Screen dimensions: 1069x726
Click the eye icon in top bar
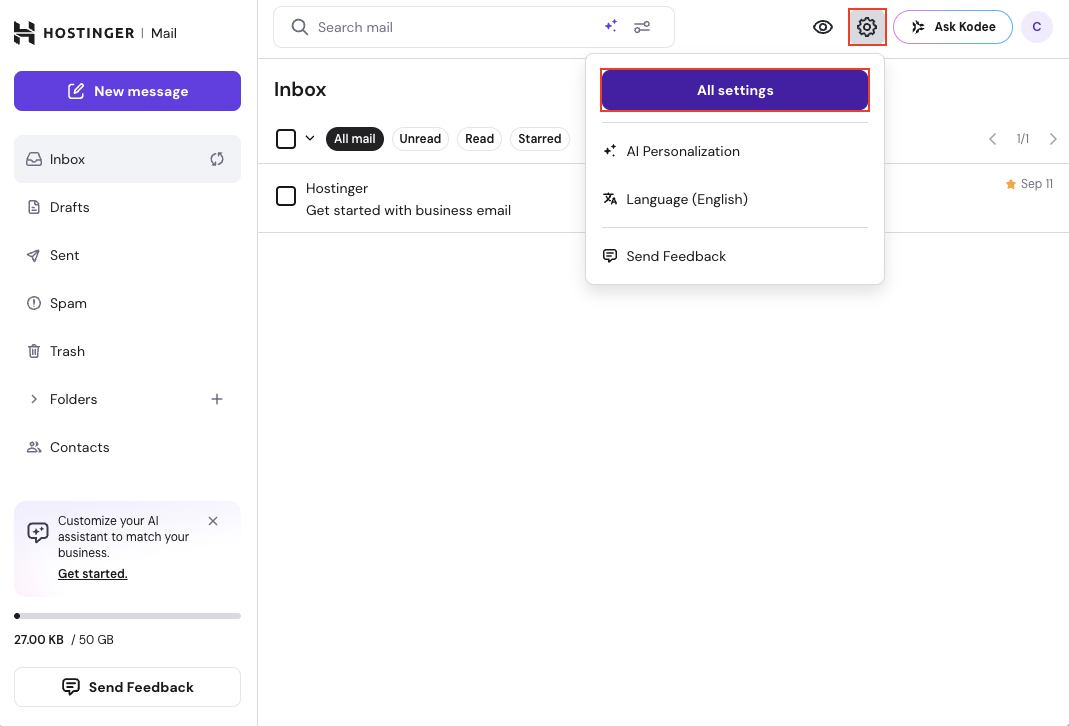823,27
